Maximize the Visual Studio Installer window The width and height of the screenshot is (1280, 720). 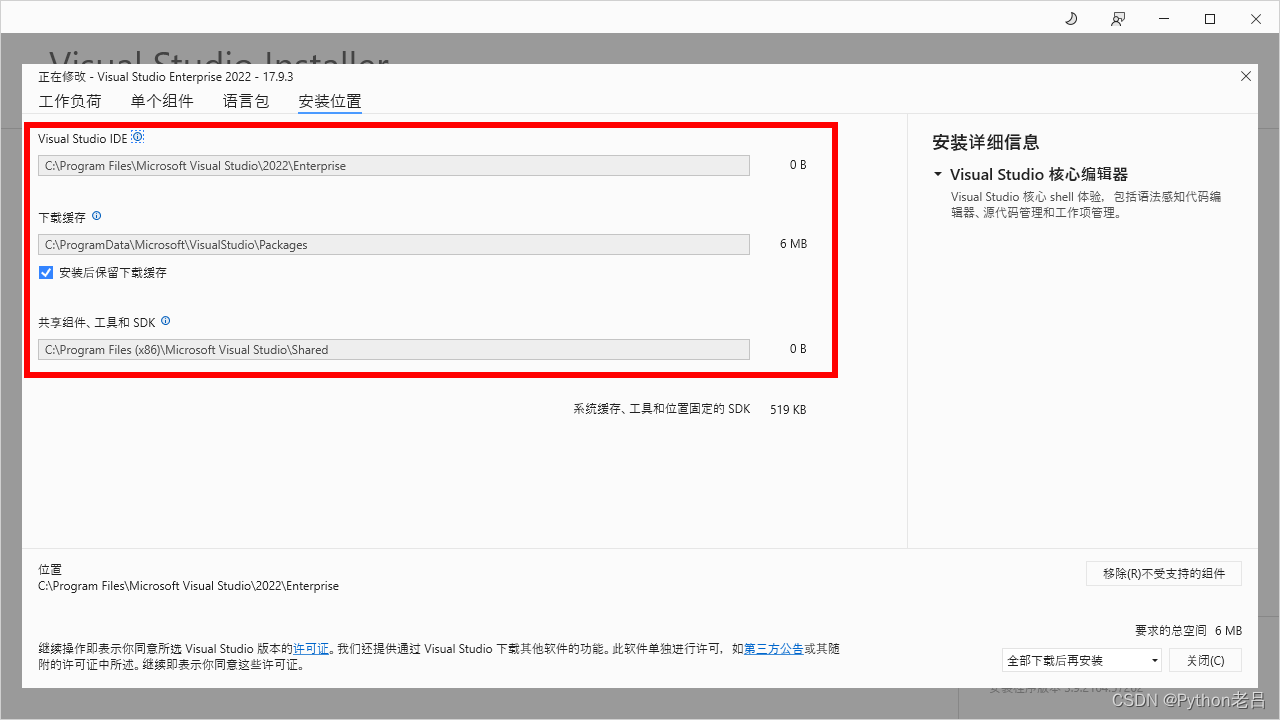pyautogui.click(x=1210, y=18)
